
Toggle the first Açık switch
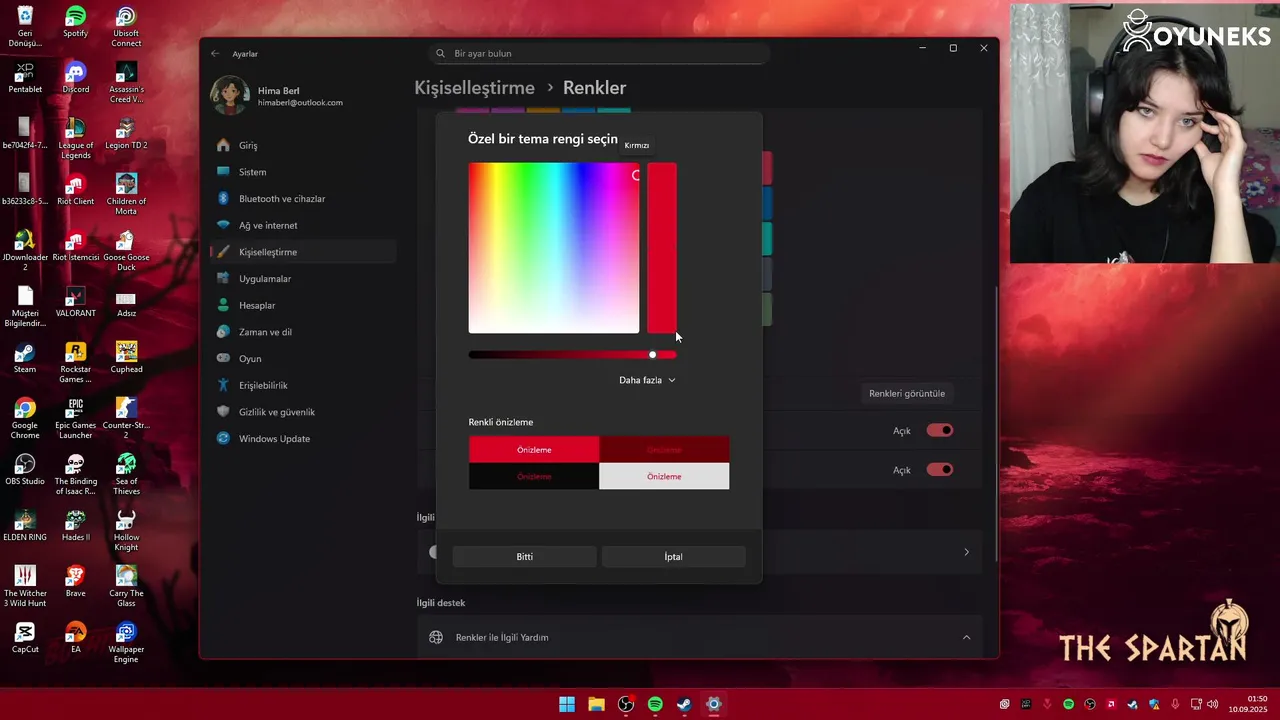point(940,430)
